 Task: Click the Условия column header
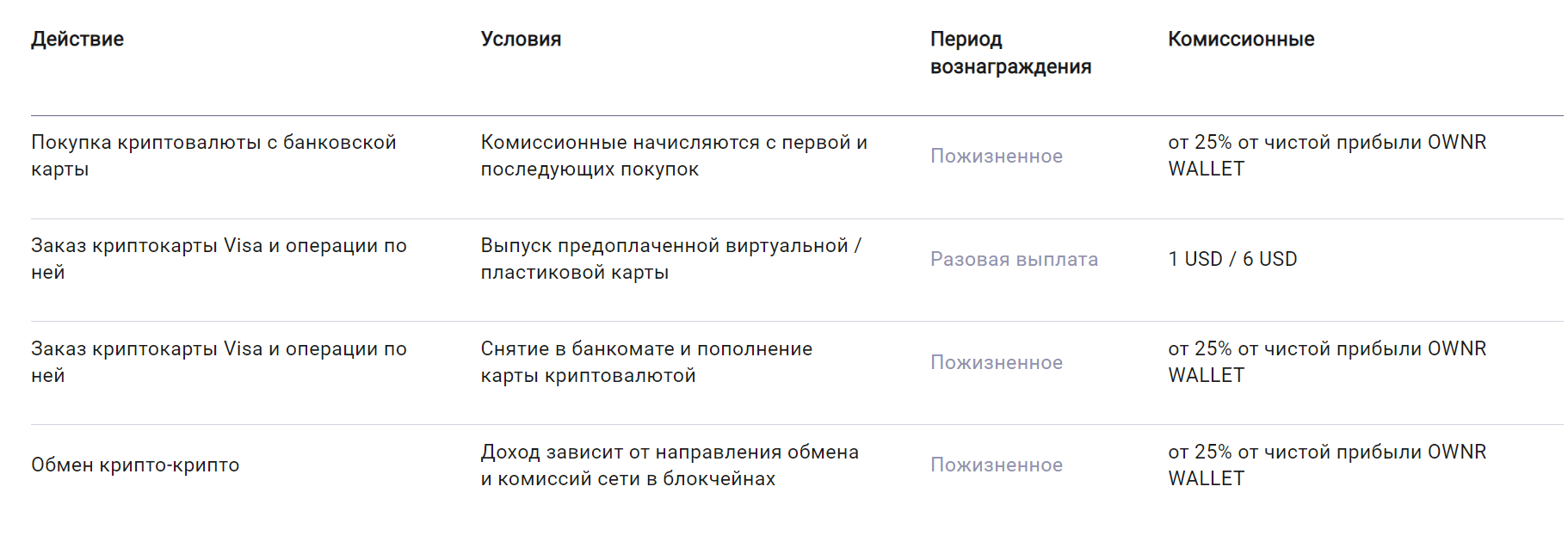[x=521, y=40]
